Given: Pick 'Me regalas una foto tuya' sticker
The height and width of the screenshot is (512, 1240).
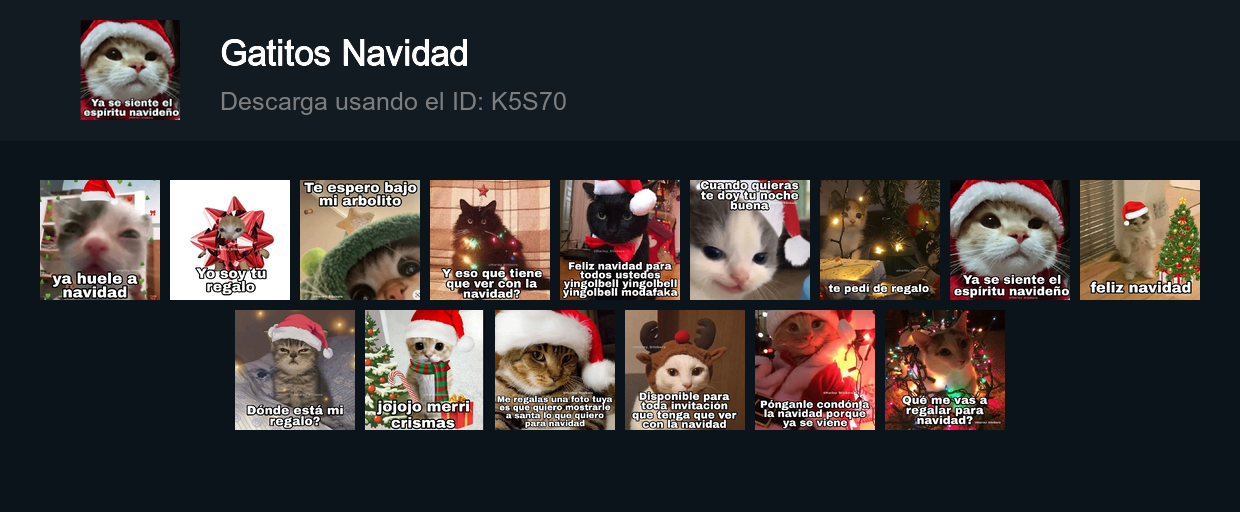Looking at the screenshot, I should pyautogui.click(x=555, y=370).
